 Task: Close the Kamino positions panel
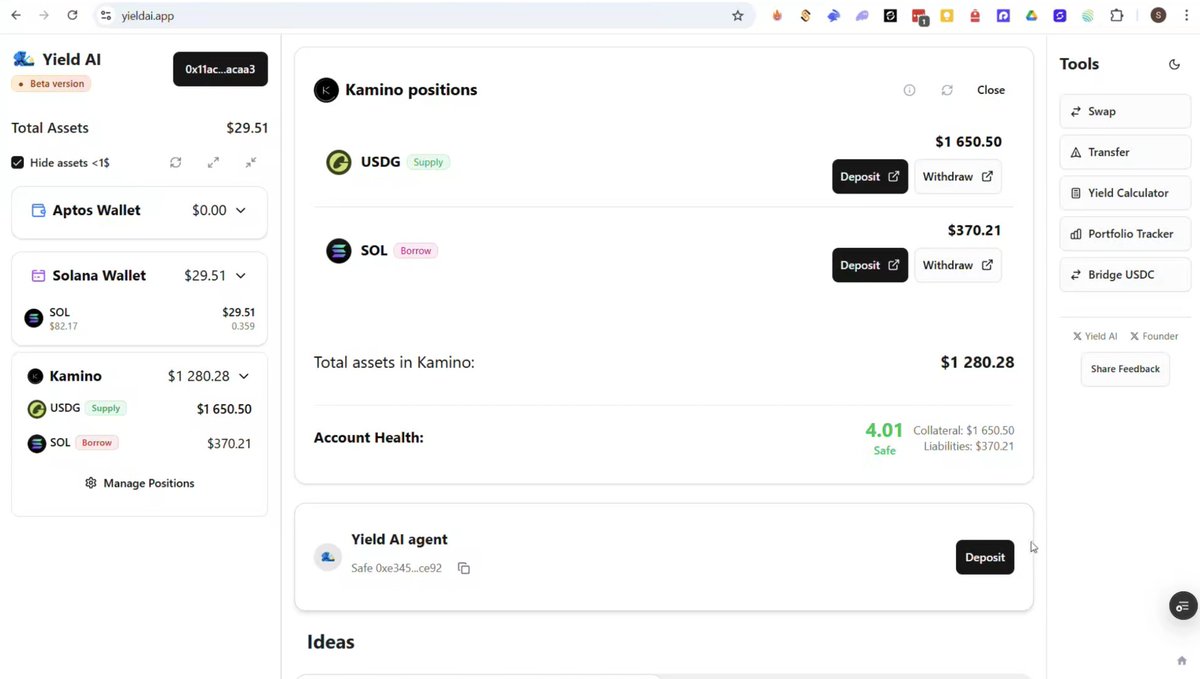tap(991, 90)
